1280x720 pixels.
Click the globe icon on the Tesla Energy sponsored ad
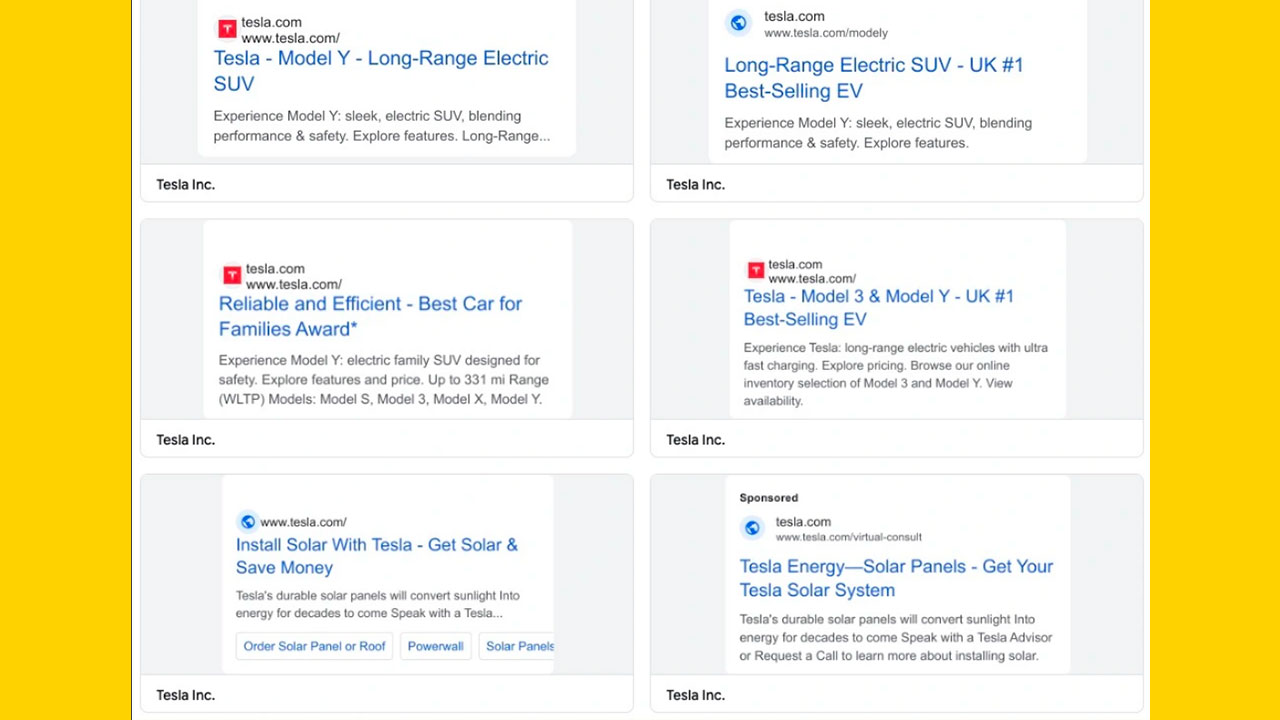point(753,528)
